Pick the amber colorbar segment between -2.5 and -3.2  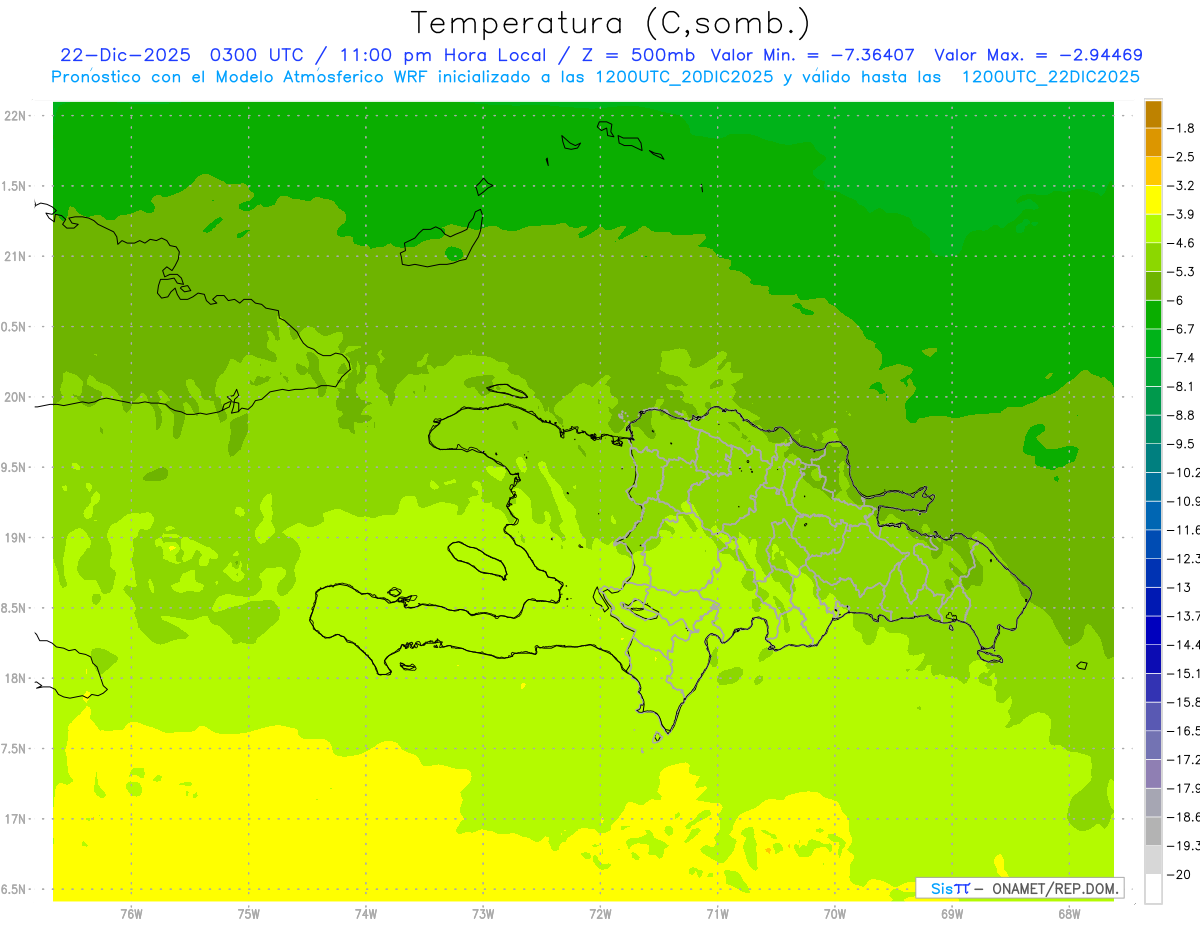[1153, 171]
